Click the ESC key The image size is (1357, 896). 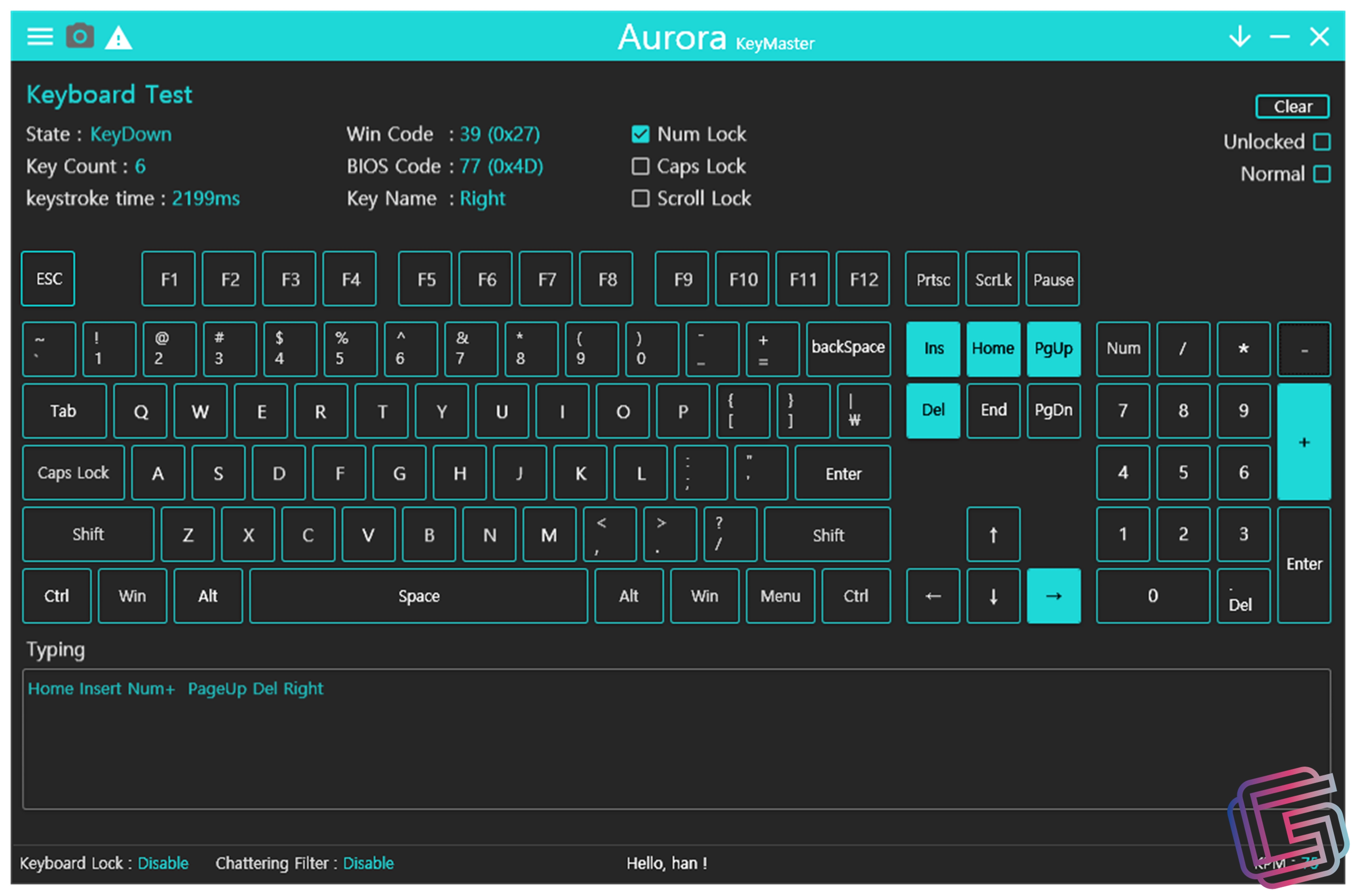[49, 279]
